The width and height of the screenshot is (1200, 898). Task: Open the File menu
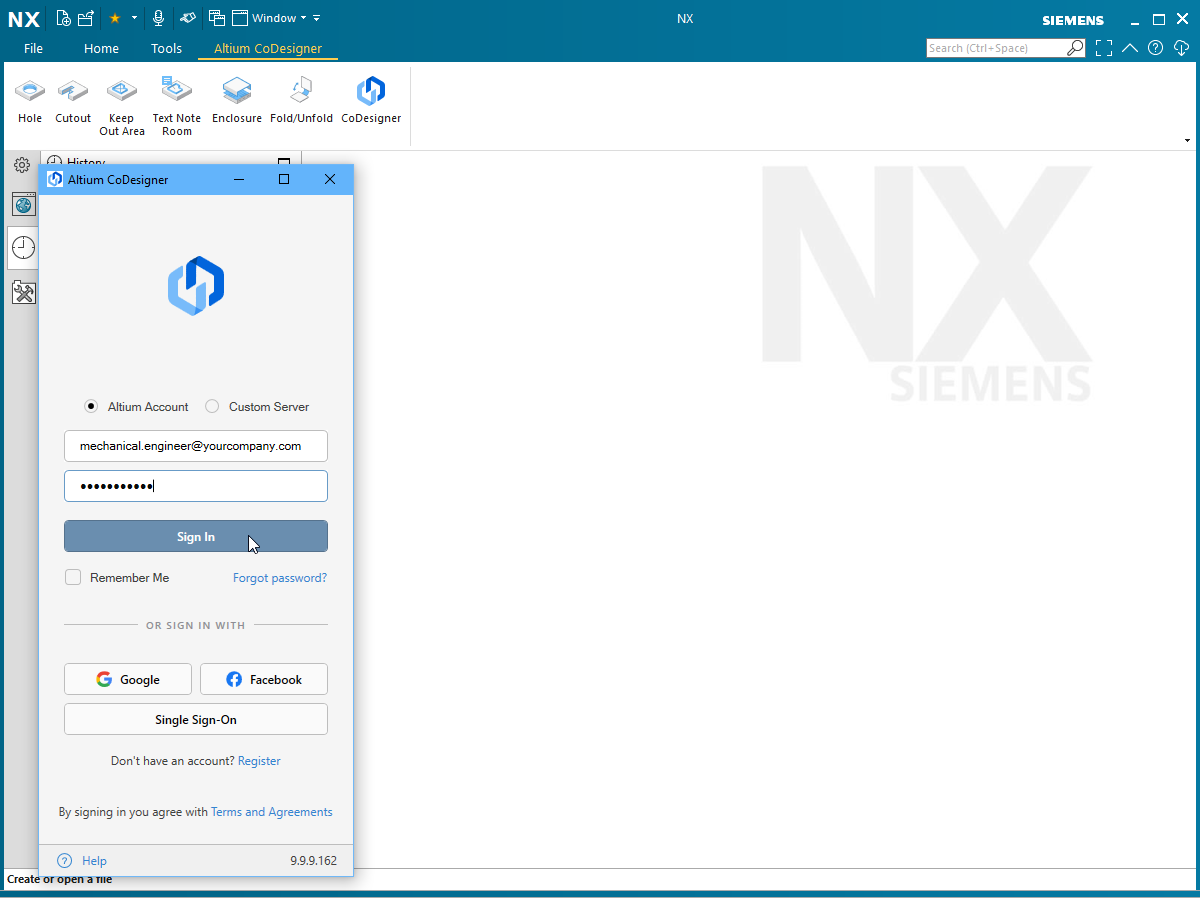[x=33, y=48]
